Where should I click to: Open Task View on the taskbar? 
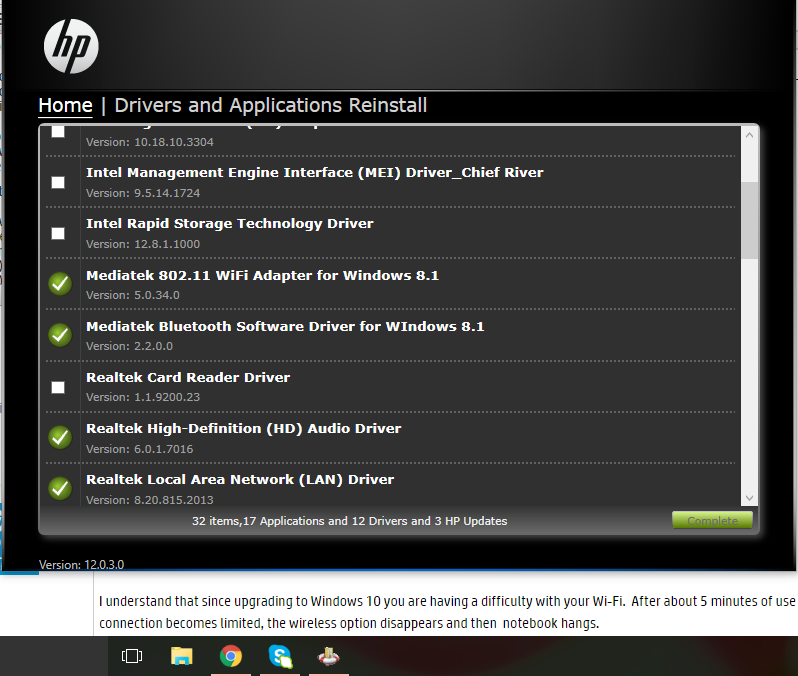132,656
